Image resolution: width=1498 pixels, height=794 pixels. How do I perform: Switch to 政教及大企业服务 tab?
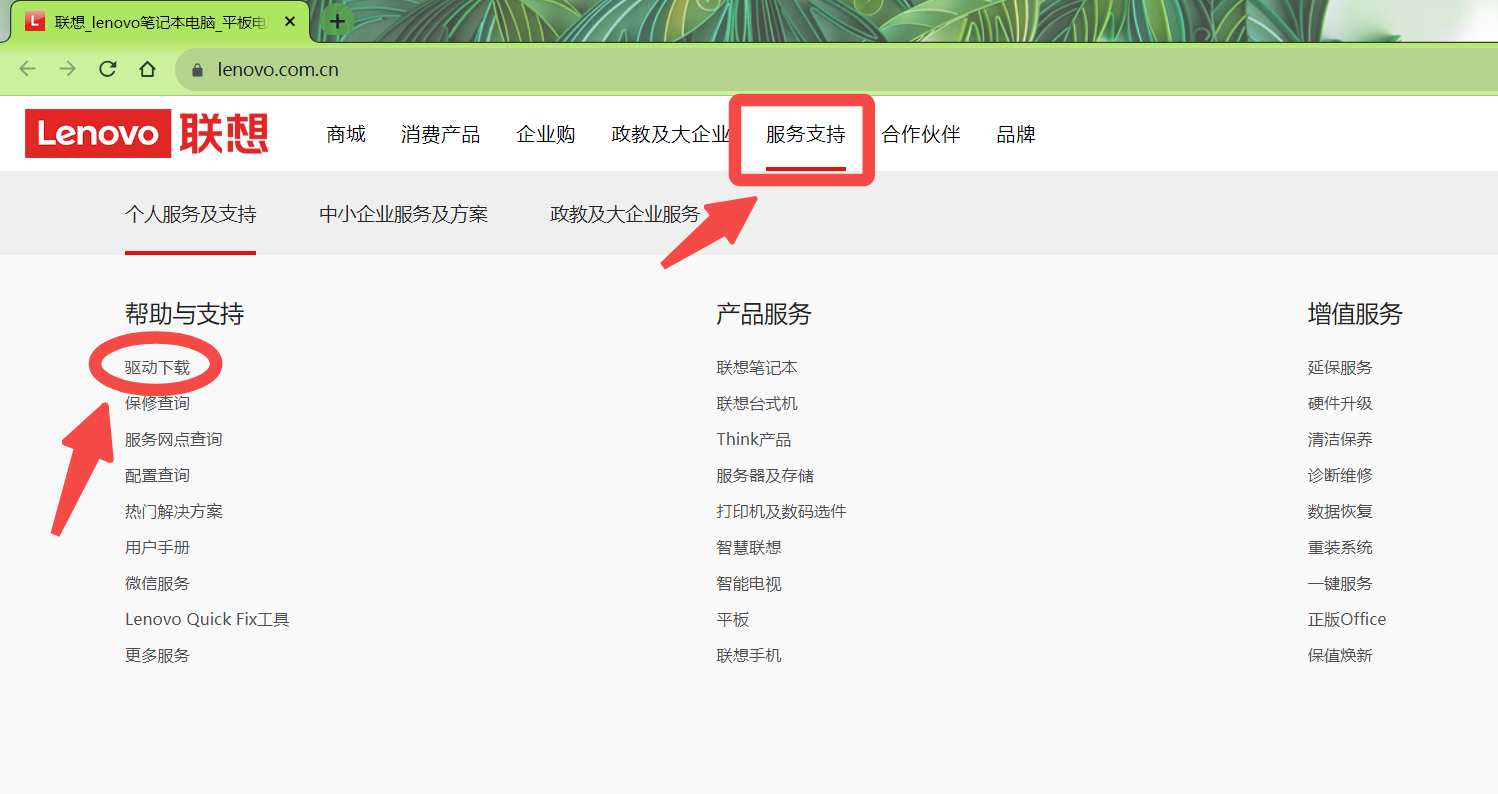[625, 214]
